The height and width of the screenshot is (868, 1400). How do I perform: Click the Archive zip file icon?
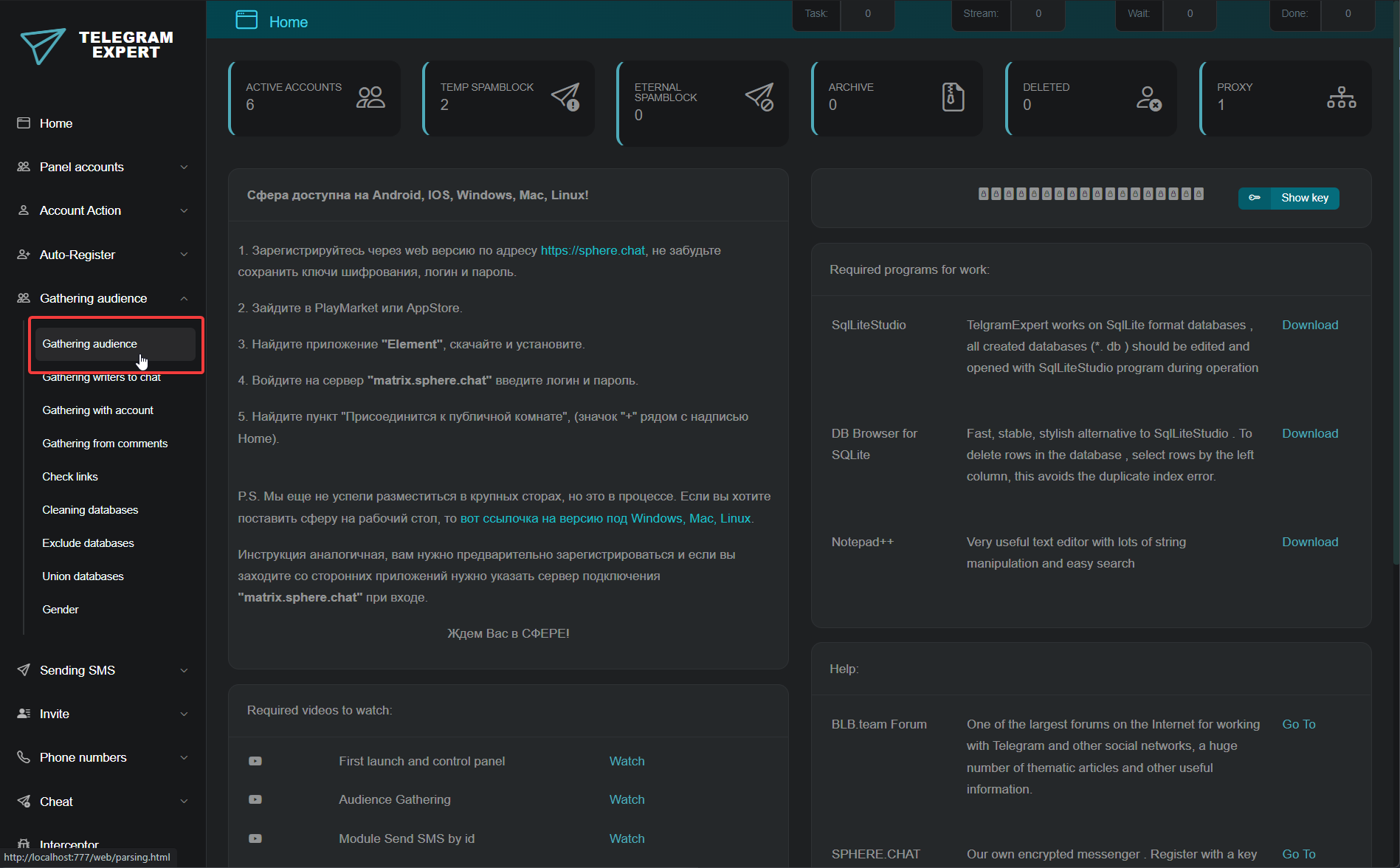click(953, 97)
